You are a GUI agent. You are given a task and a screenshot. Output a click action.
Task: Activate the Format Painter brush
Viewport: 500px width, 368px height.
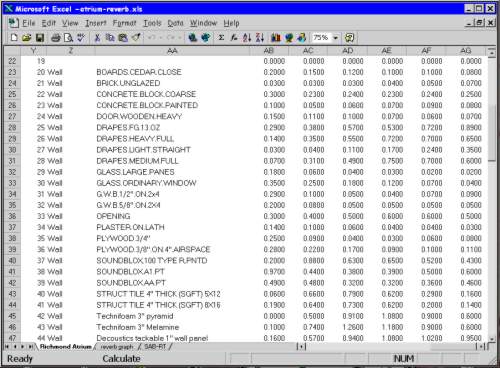[x=136, y=38]
